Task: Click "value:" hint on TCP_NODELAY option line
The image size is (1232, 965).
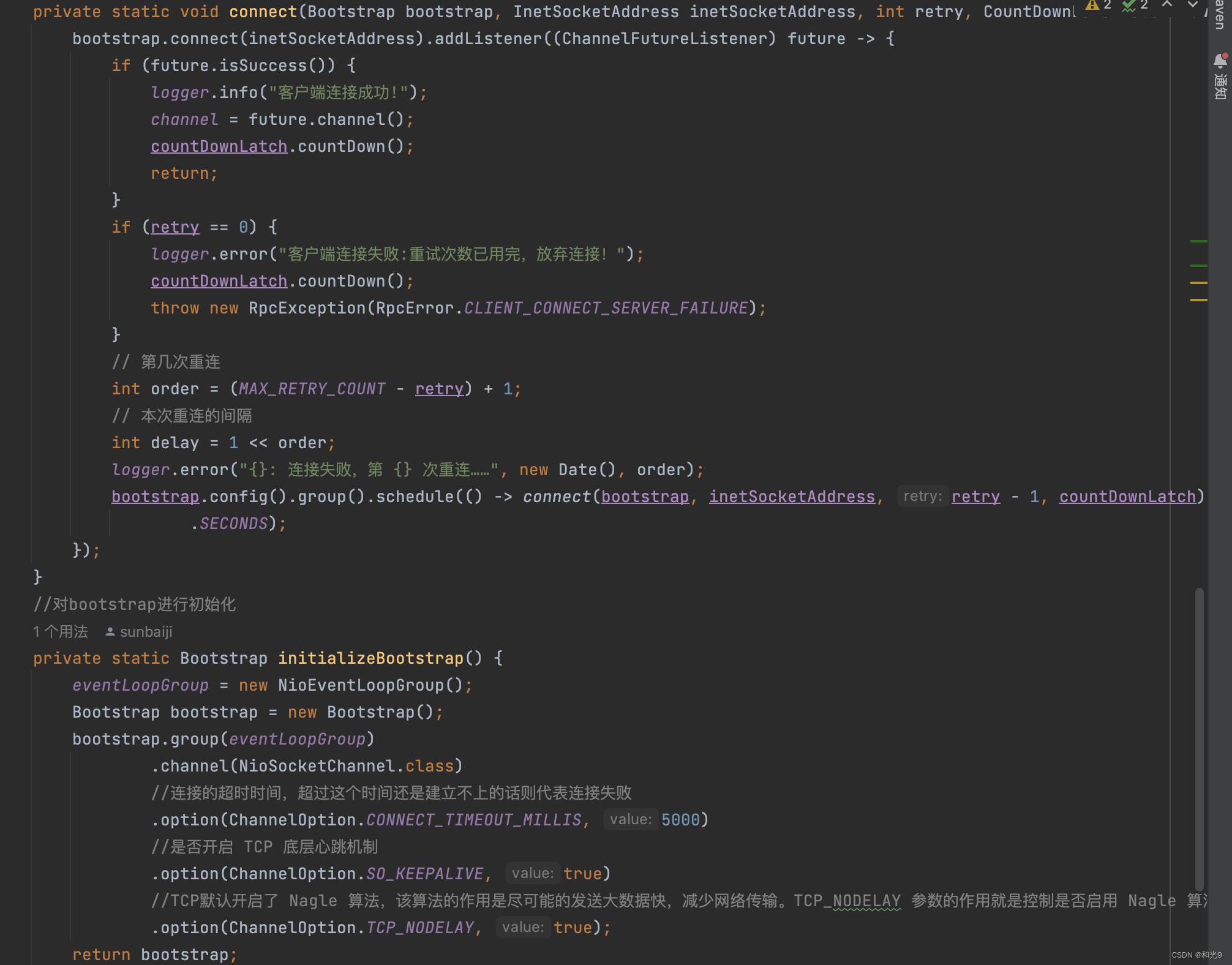Action: pos(522,927)
